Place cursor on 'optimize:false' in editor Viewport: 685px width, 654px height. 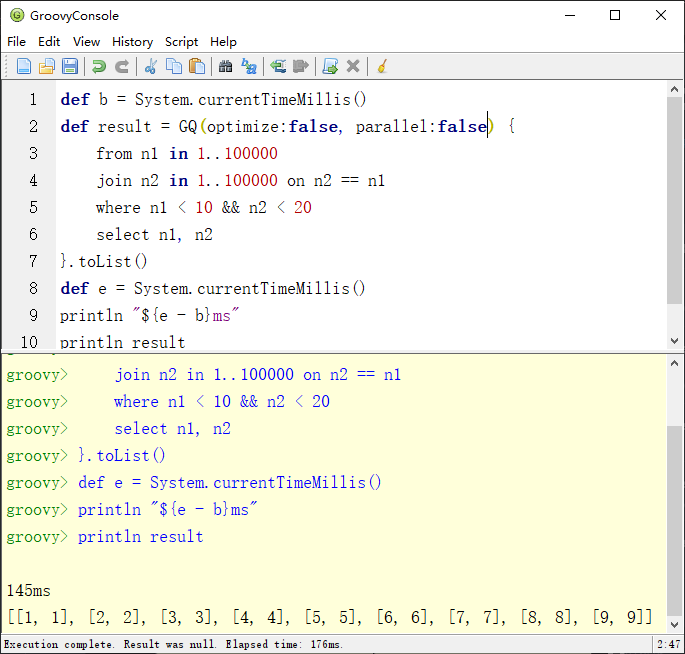273,127
